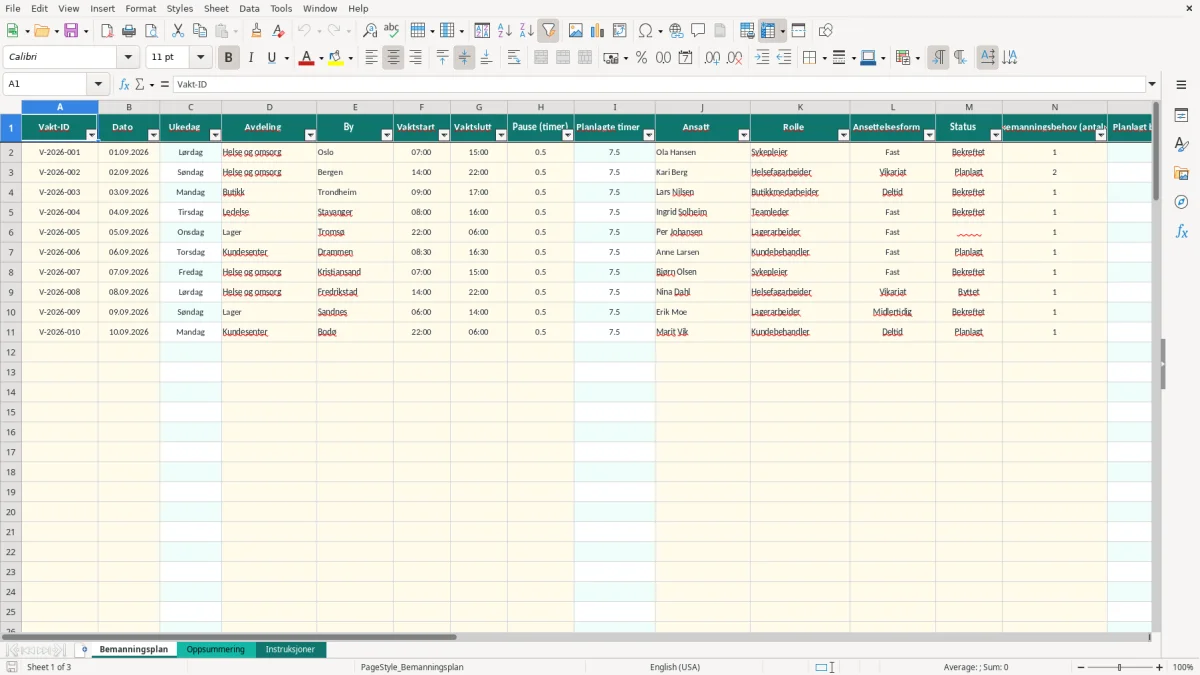Toggle Freeze Rows and Columns

767,31
